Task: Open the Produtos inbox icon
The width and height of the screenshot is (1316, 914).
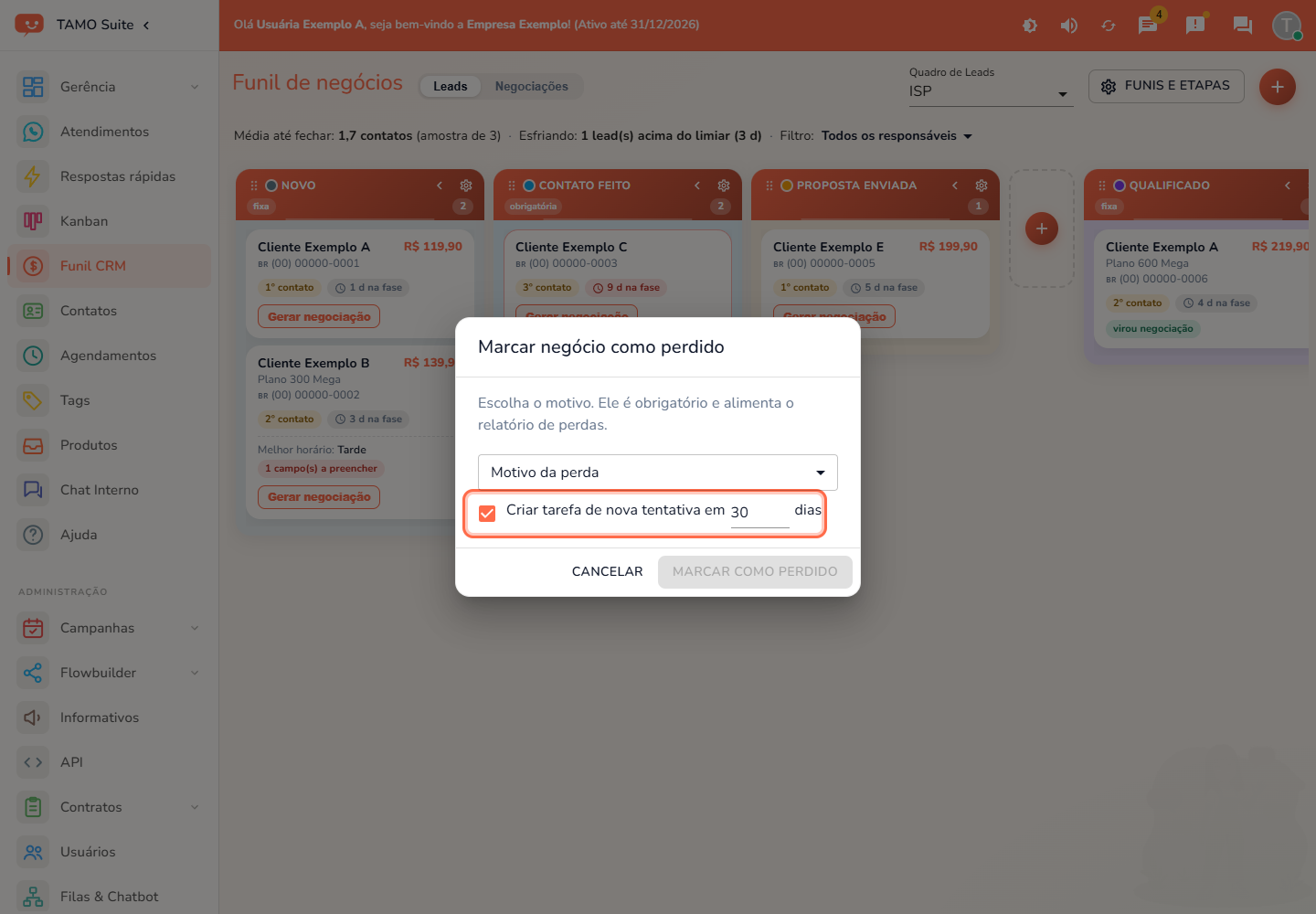Action: click(33, 445)
